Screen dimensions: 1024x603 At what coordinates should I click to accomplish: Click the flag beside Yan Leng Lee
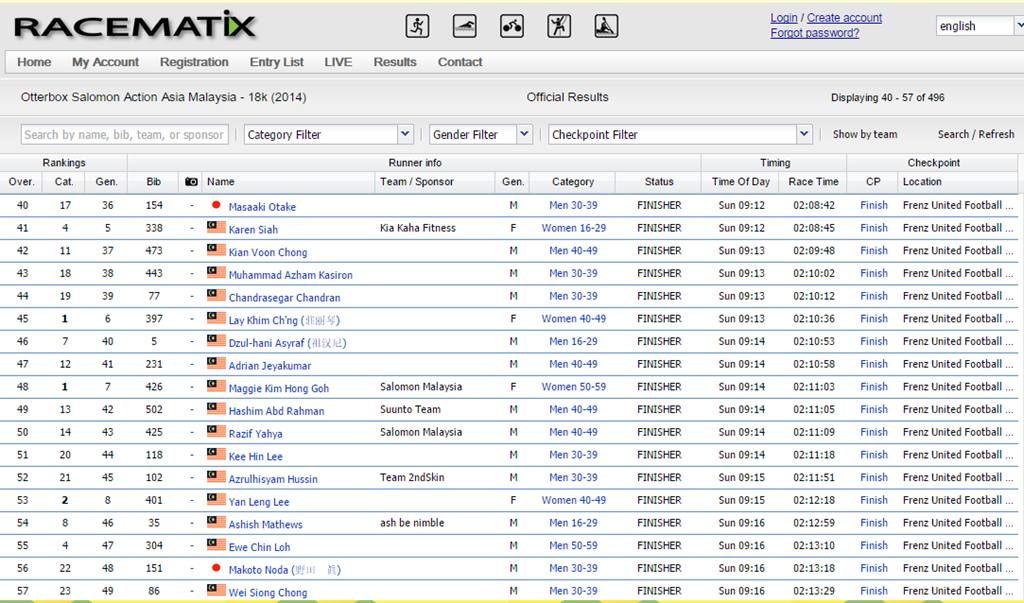[x=216, y=498]
